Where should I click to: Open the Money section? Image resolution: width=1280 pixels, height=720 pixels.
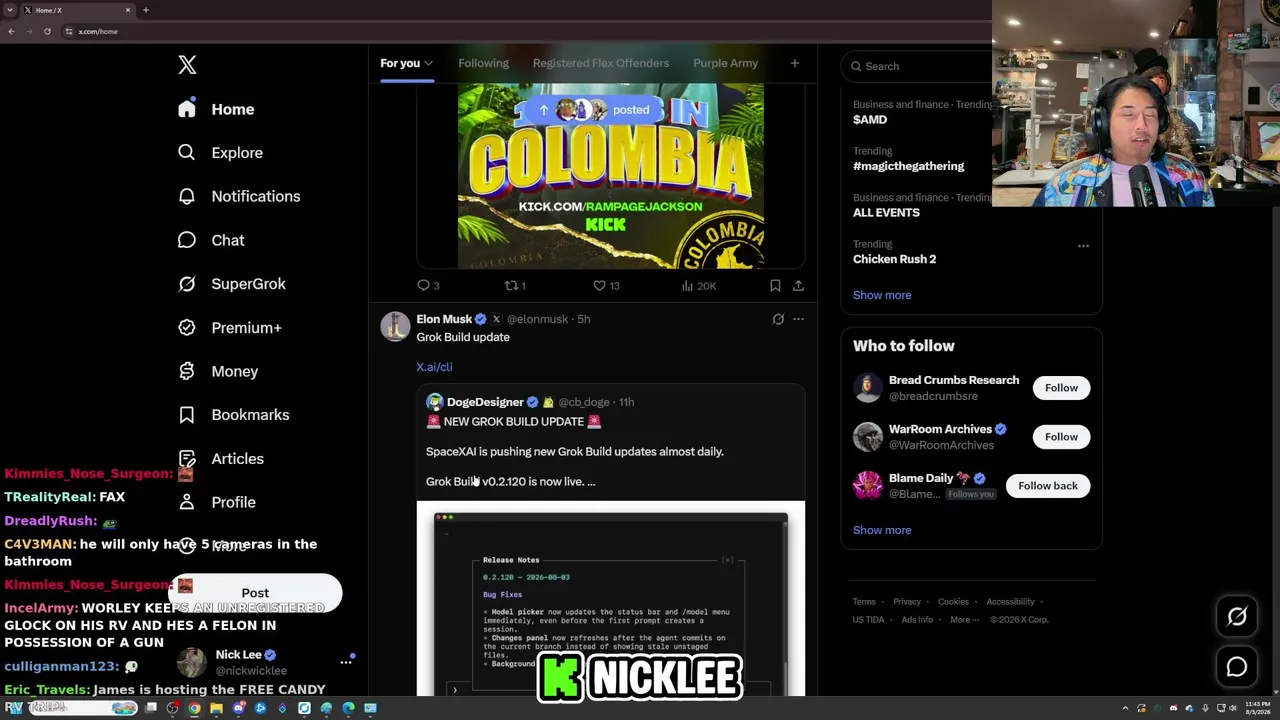pyautogui.click(x=218, y=371)
